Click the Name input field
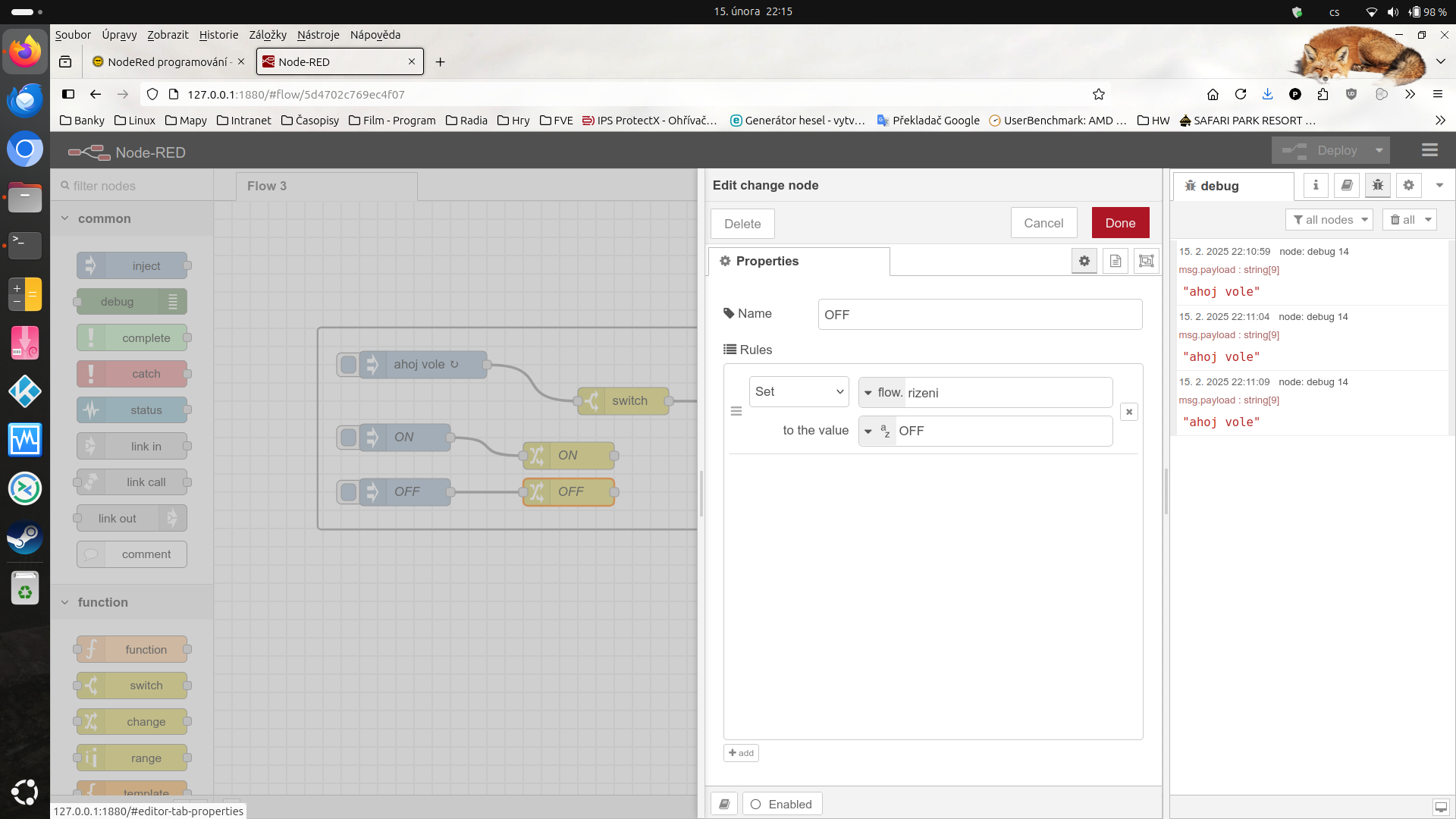The width and height of the screenshot is (1456, 819). click(980, 315)
